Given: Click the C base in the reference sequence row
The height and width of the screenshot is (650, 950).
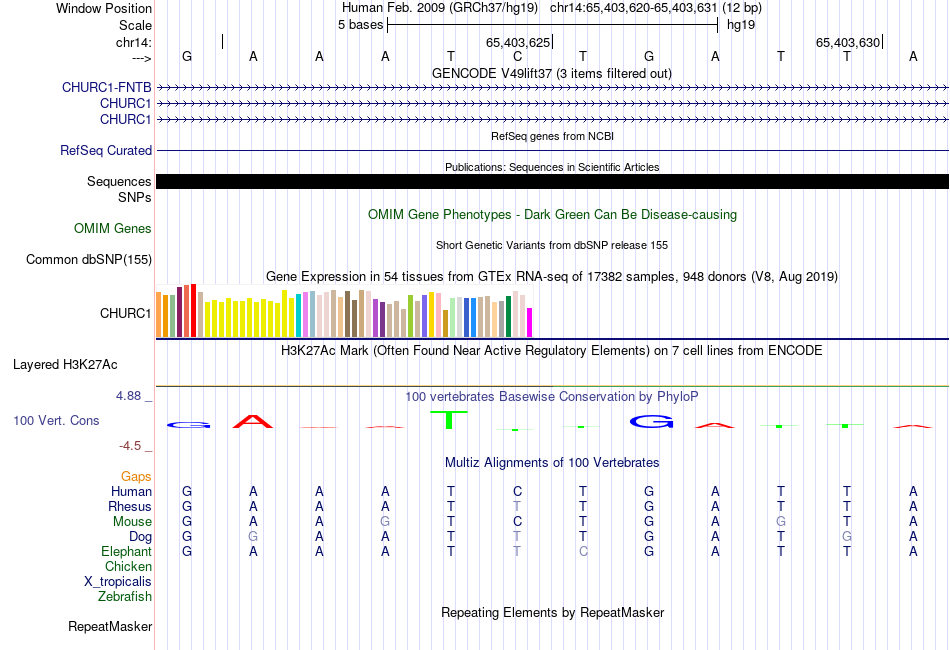Looking at the screenshot, I should click(517, 56).
